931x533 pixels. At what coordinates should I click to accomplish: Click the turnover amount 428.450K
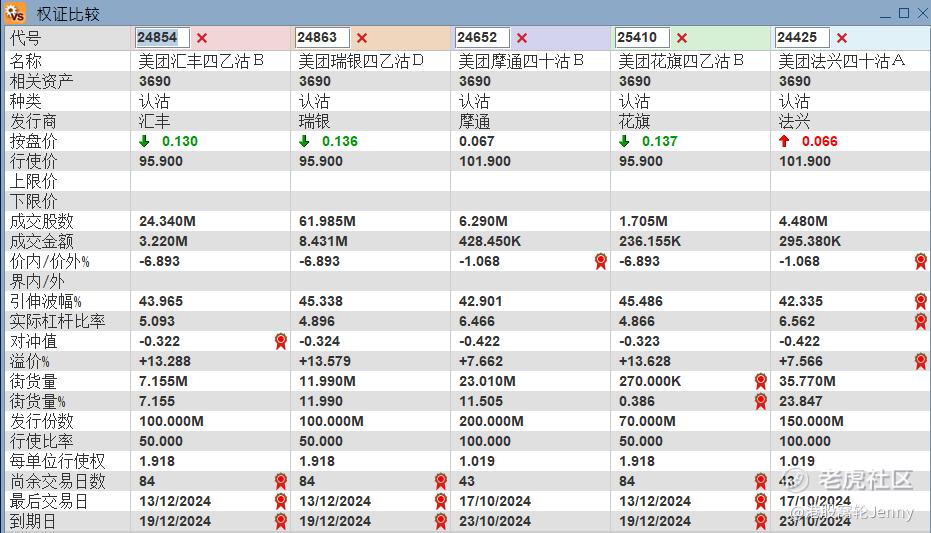490,242
